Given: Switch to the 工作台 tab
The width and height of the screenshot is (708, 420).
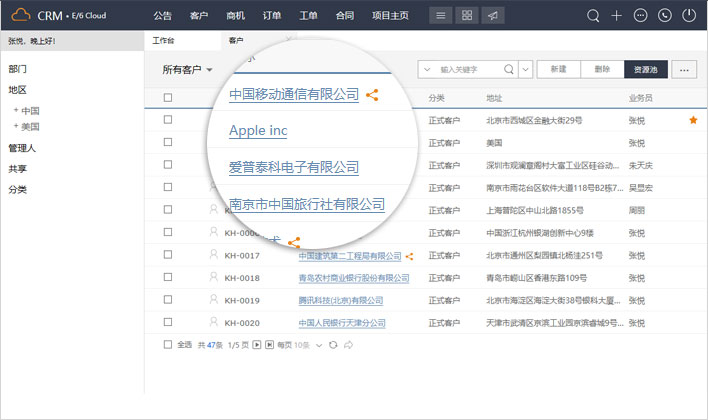Looking at the screenshot, I should (163, 41).
